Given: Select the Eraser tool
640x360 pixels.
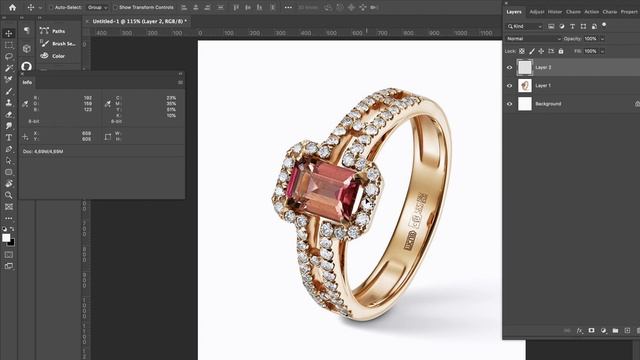Looking at the screenshot, I should tap(9, 115).
